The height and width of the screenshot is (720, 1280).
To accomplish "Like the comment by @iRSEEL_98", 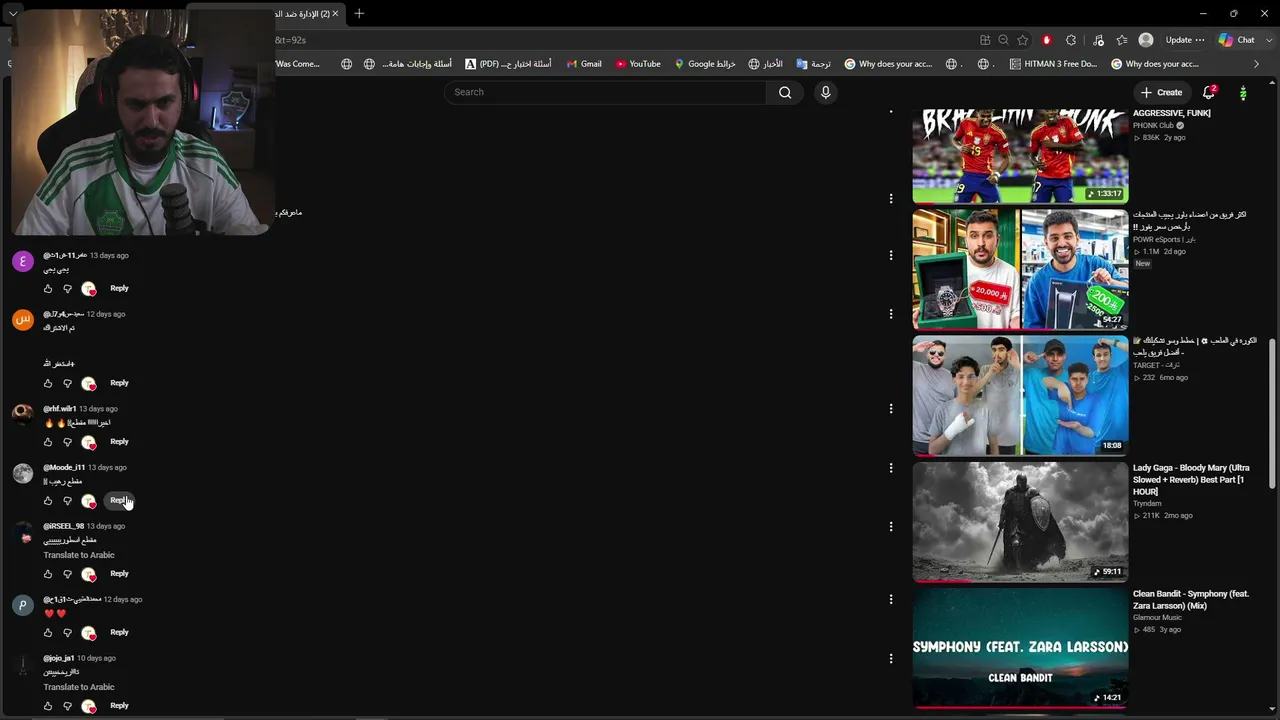I will click(x=48, y=574).
